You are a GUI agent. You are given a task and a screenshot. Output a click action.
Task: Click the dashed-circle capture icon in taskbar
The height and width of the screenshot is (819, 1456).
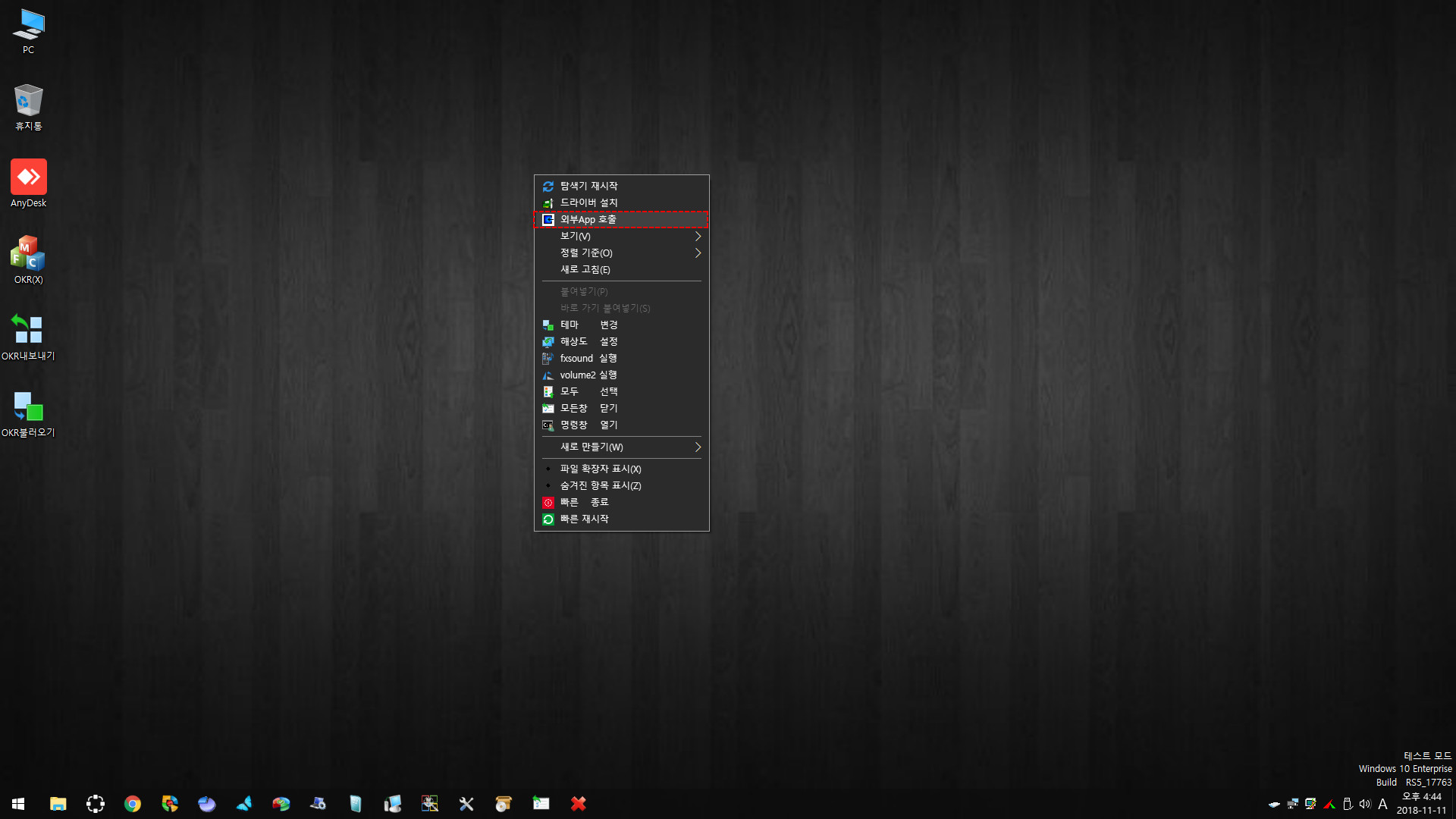[96, 804]
